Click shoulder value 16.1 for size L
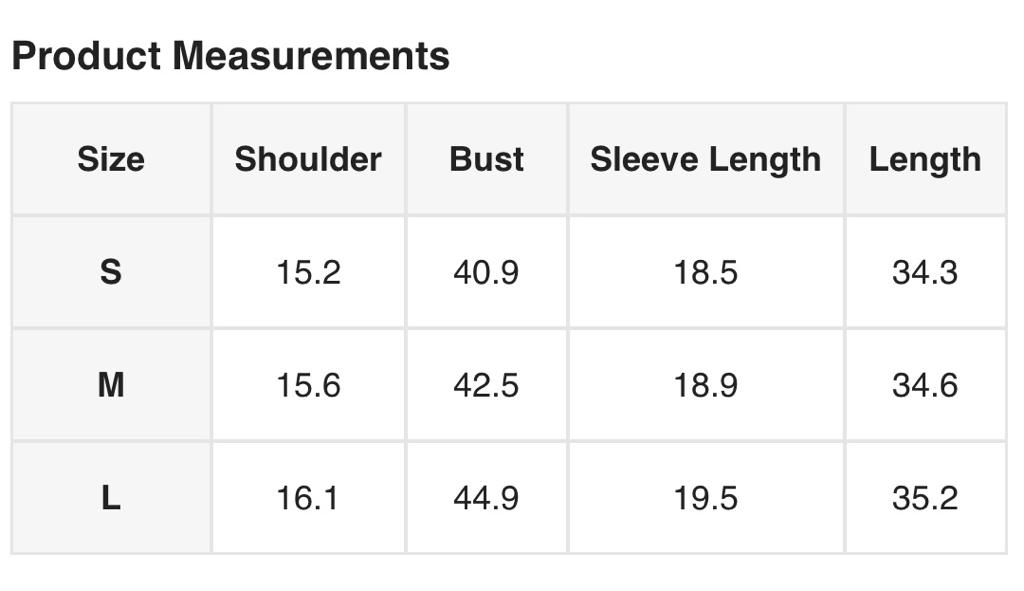1024x591 pixels. [308, 497]
